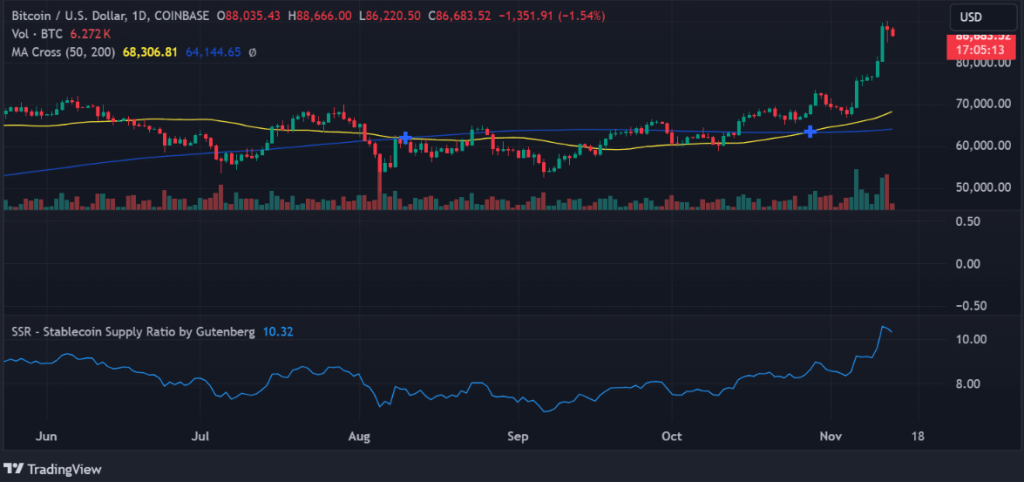1024x482 pixels.
Task: Click the high price H88,666.00 value
Action: 322,16
